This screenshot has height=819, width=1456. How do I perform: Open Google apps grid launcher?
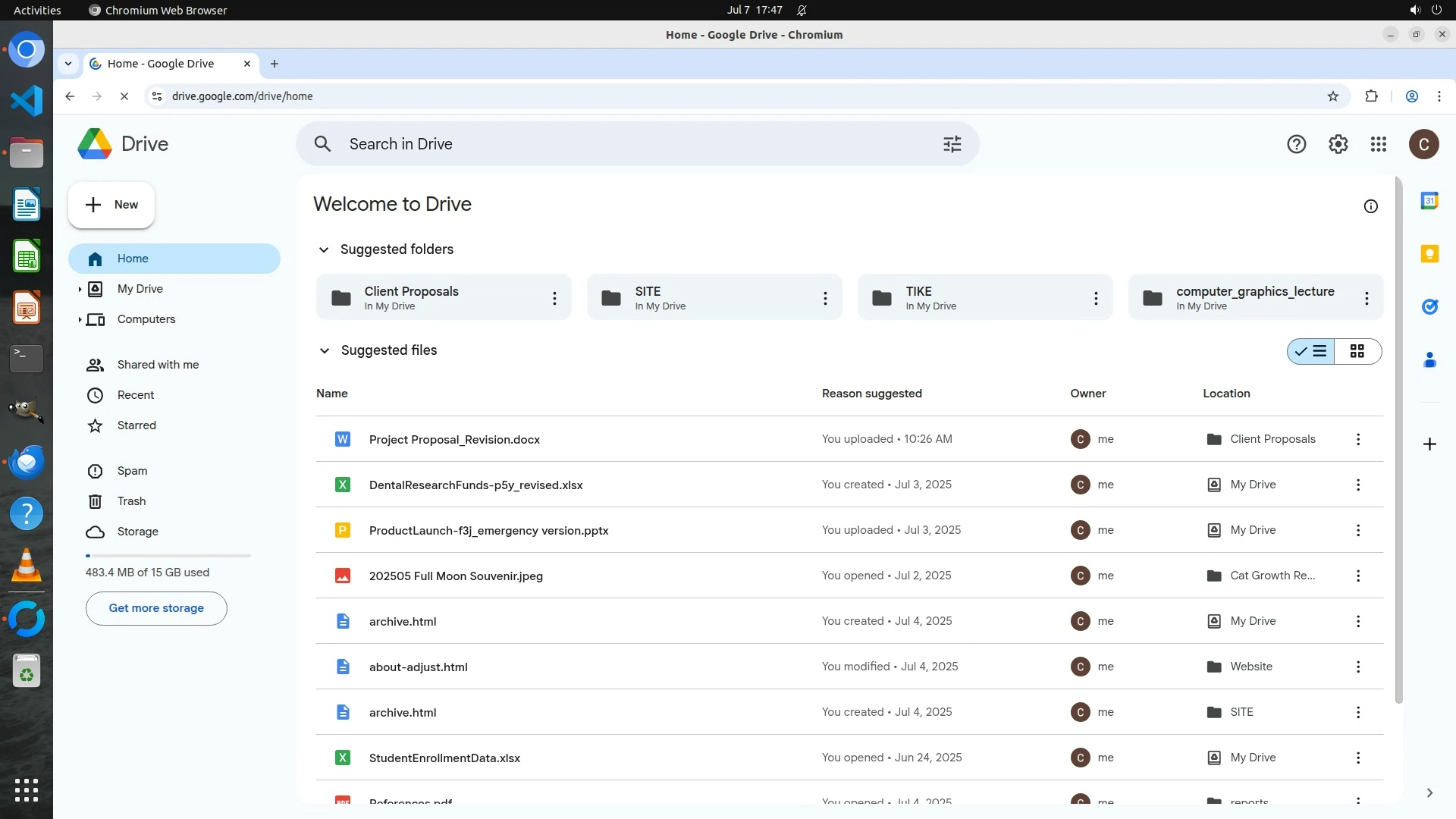1378,144
